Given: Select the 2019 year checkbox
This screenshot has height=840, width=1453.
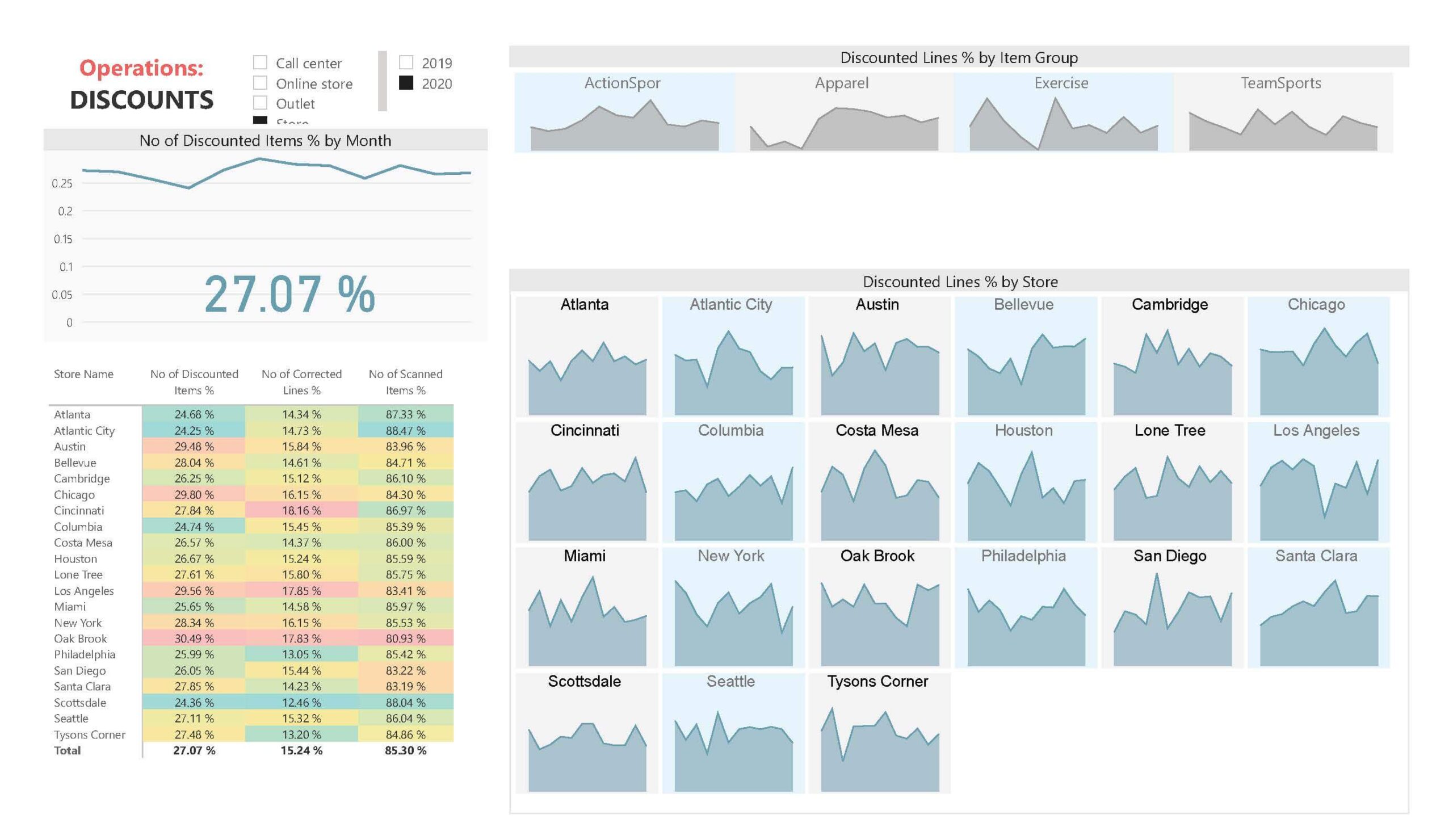Looking at the screenshot, I should [406, 62].
